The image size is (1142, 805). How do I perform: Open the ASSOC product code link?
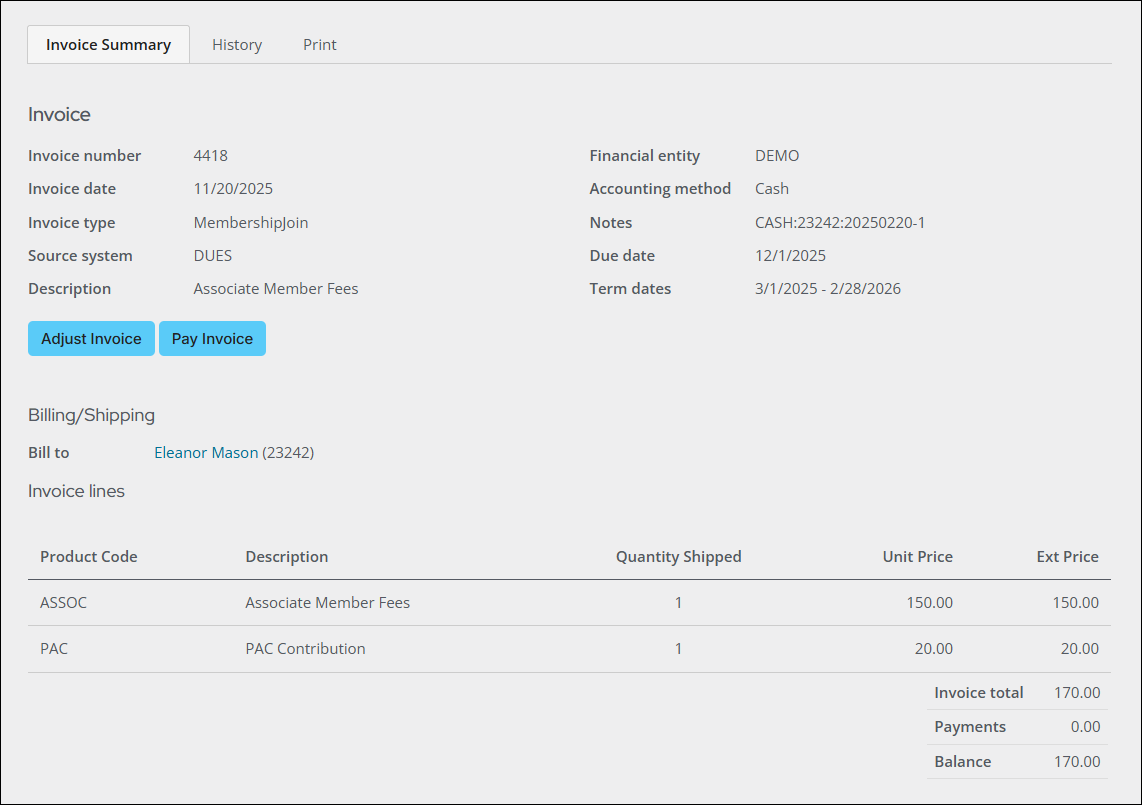[x=63, y=602]
